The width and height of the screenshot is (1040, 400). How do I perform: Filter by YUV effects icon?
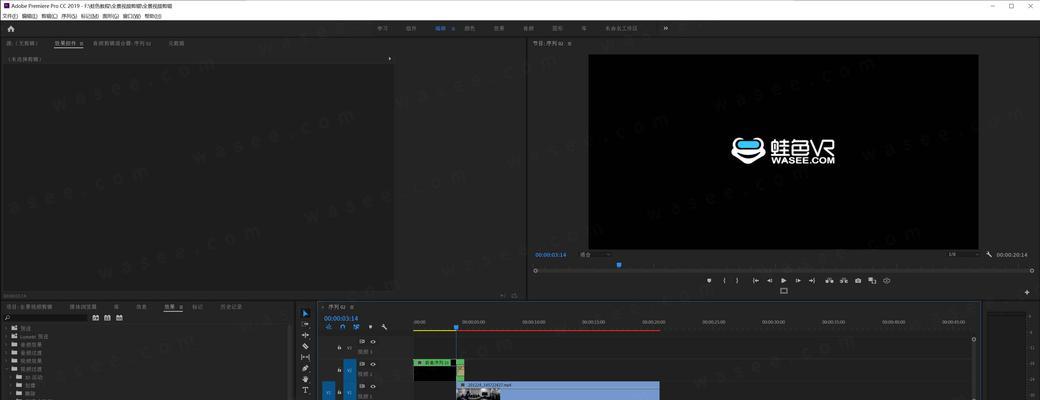(119, 318)
